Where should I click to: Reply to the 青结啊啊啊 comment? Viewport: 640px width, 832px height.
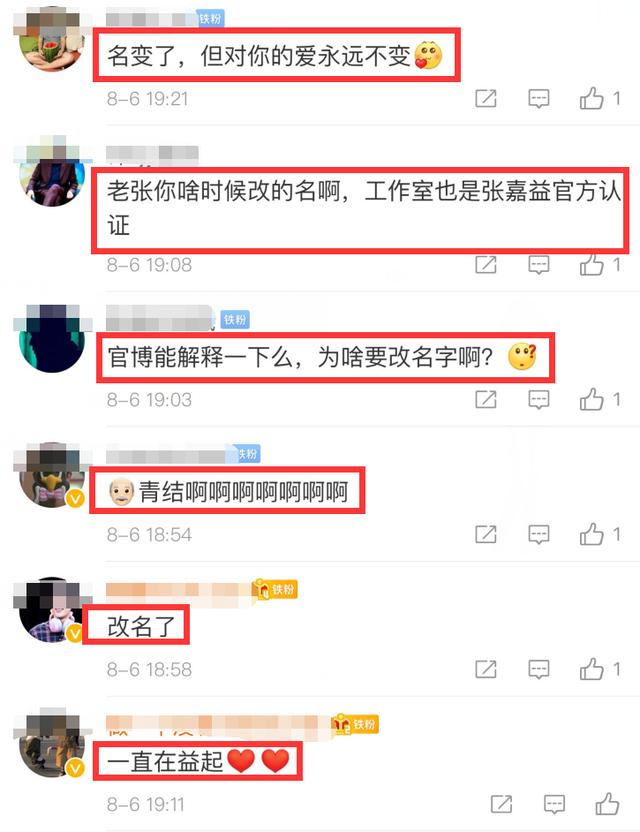pyautogui.click(x=539, y=534)
